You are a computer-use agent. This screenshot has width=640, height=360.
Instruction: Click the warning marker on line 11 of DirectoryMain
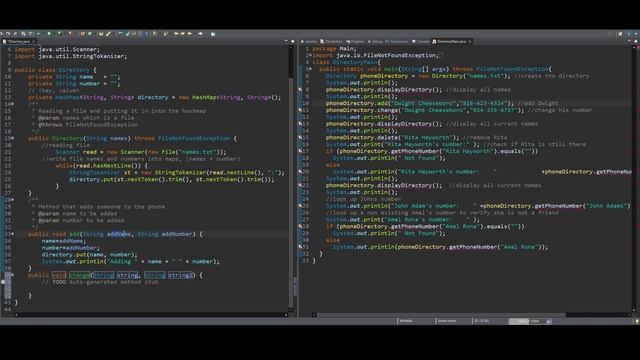300,110
